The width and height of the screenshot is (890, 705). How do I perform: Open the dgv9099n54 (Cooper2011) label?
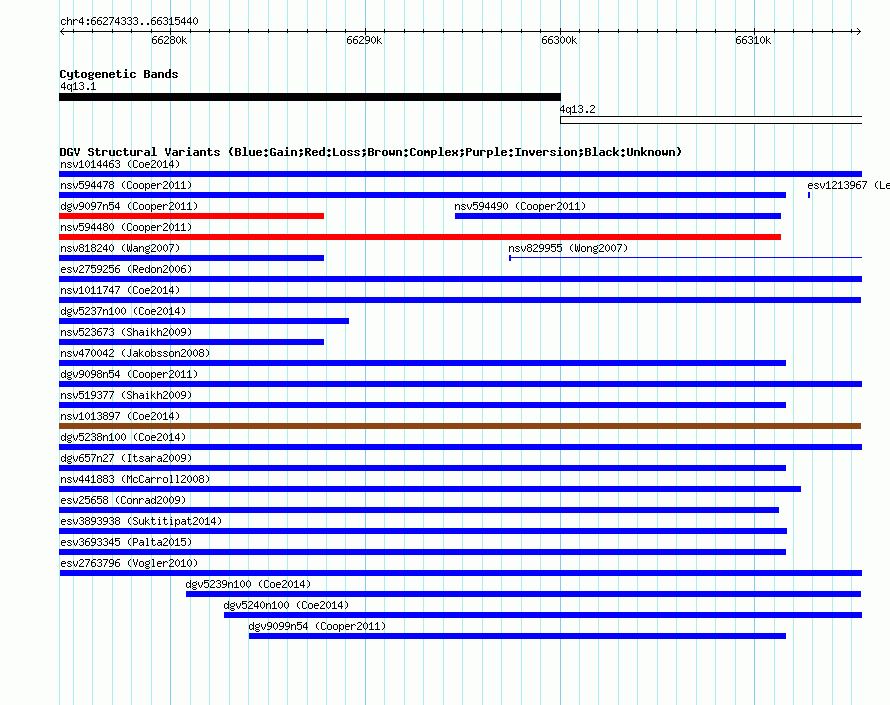click(x=317, y=627)
